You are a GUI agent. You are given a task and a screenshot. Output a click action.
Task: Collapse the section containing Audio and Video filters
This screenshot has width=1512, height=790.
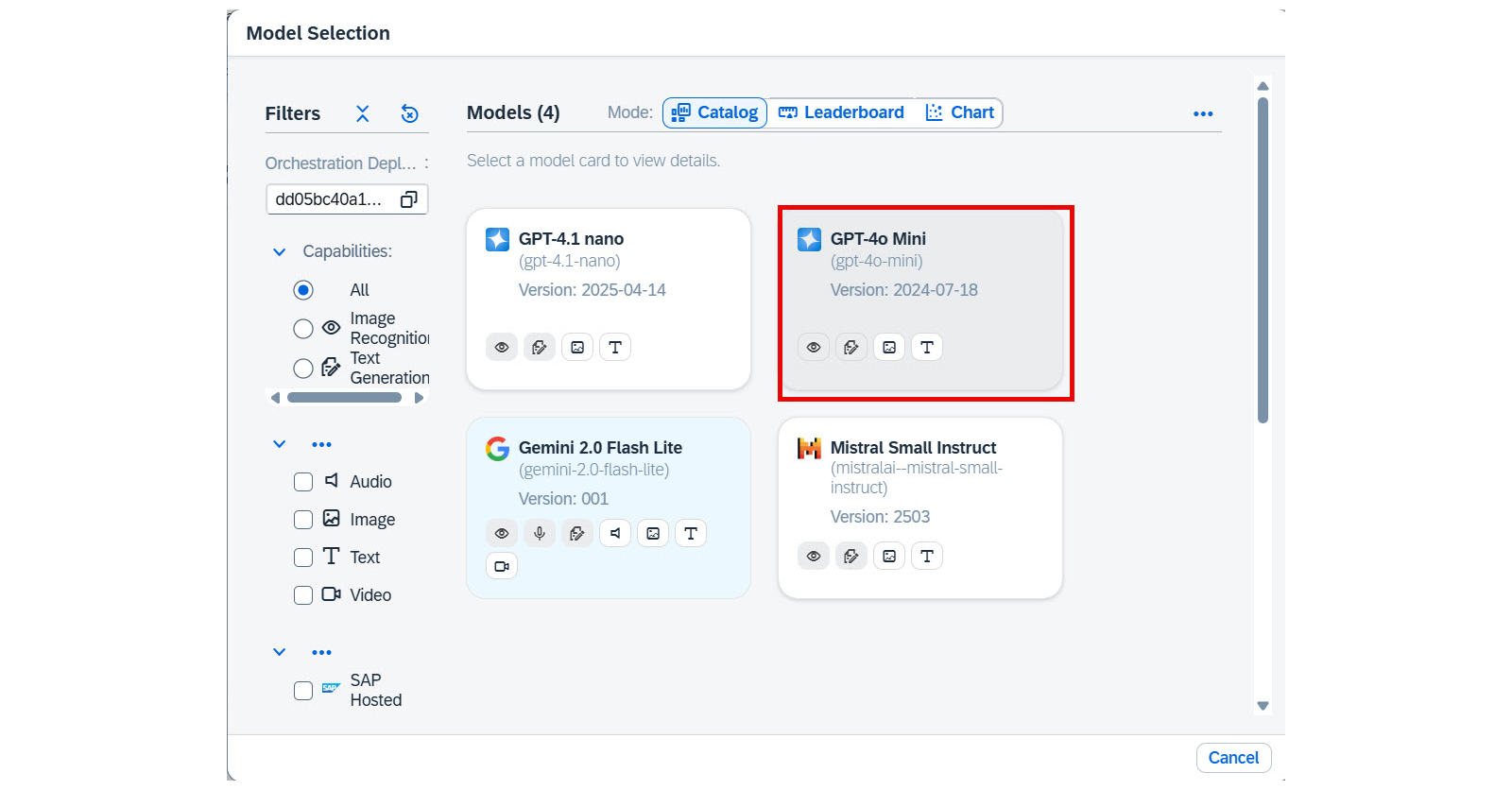click(x=279, y=444)
